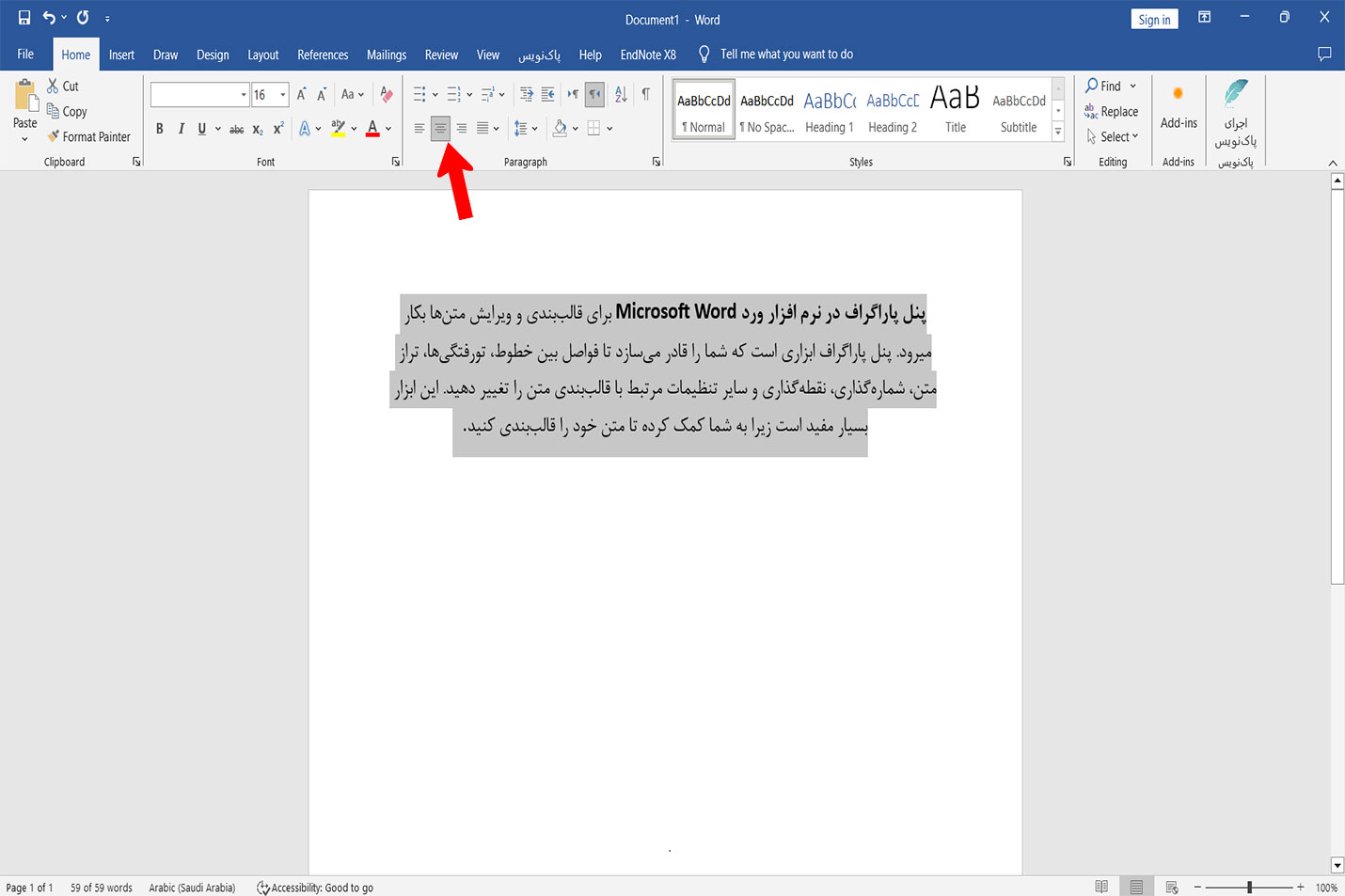1345x896 pixels.
Task: Click the 100% zoom level
Action: 1326,888
